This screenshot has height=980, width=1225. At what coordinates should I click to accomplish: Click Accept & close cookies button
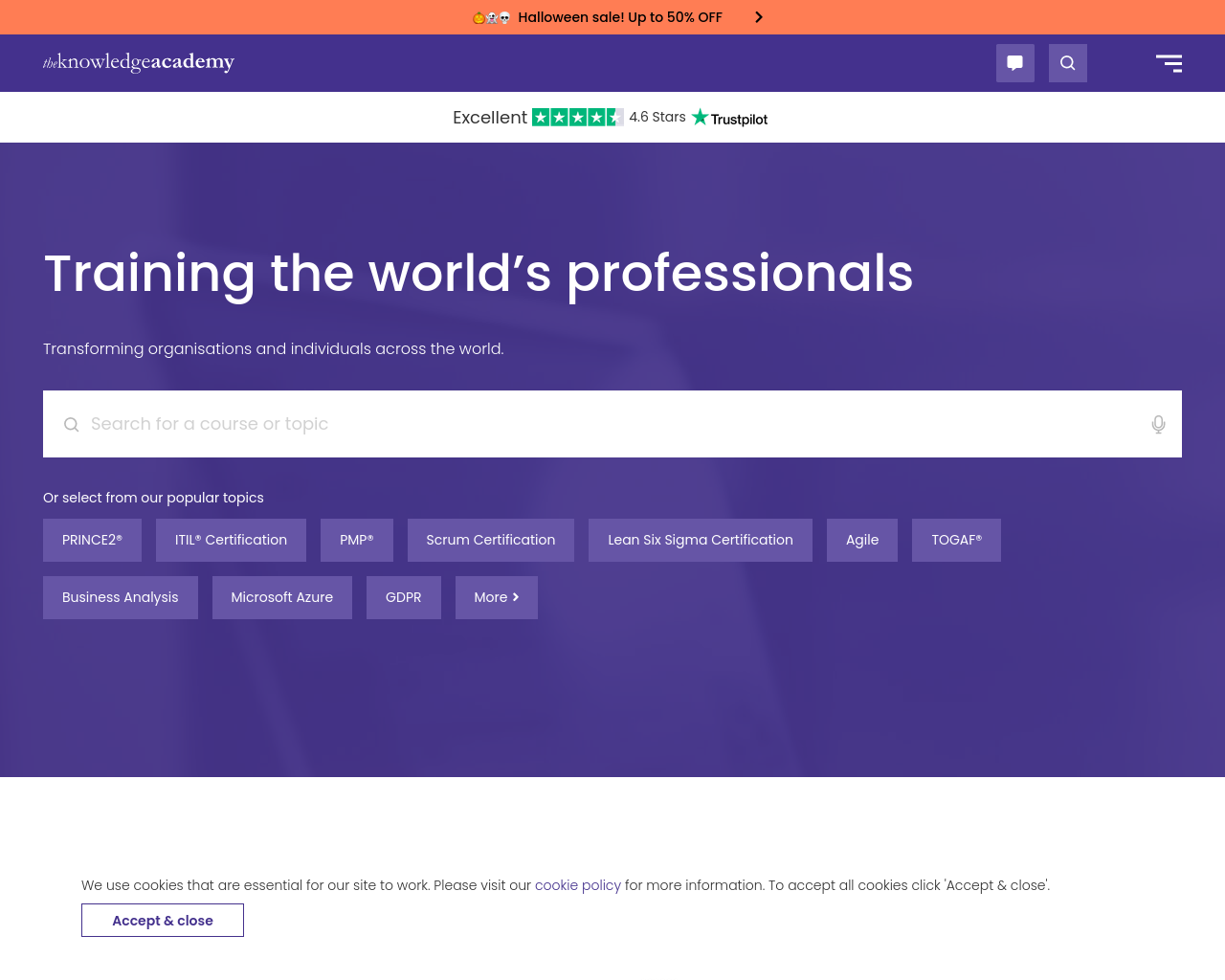163,921
